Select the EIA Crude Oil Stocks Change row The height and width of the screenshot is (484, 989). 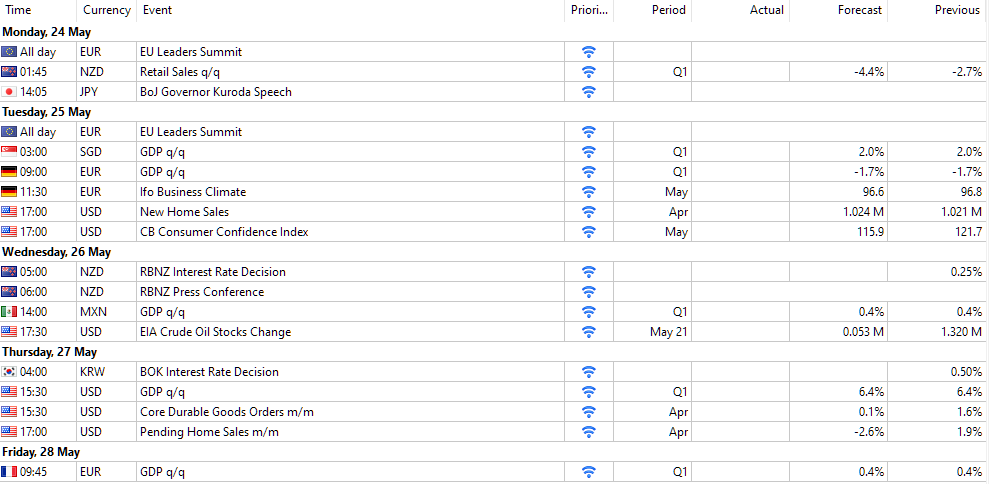pyautogui.click(x=229, y=332)
